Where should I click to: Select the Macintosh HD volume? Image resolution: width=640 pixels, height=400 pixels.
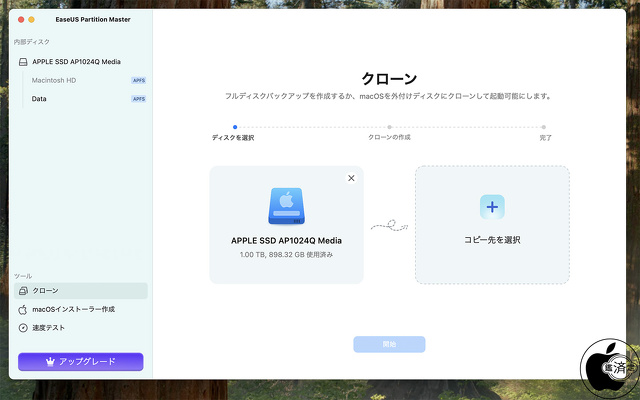coord(54,80)
